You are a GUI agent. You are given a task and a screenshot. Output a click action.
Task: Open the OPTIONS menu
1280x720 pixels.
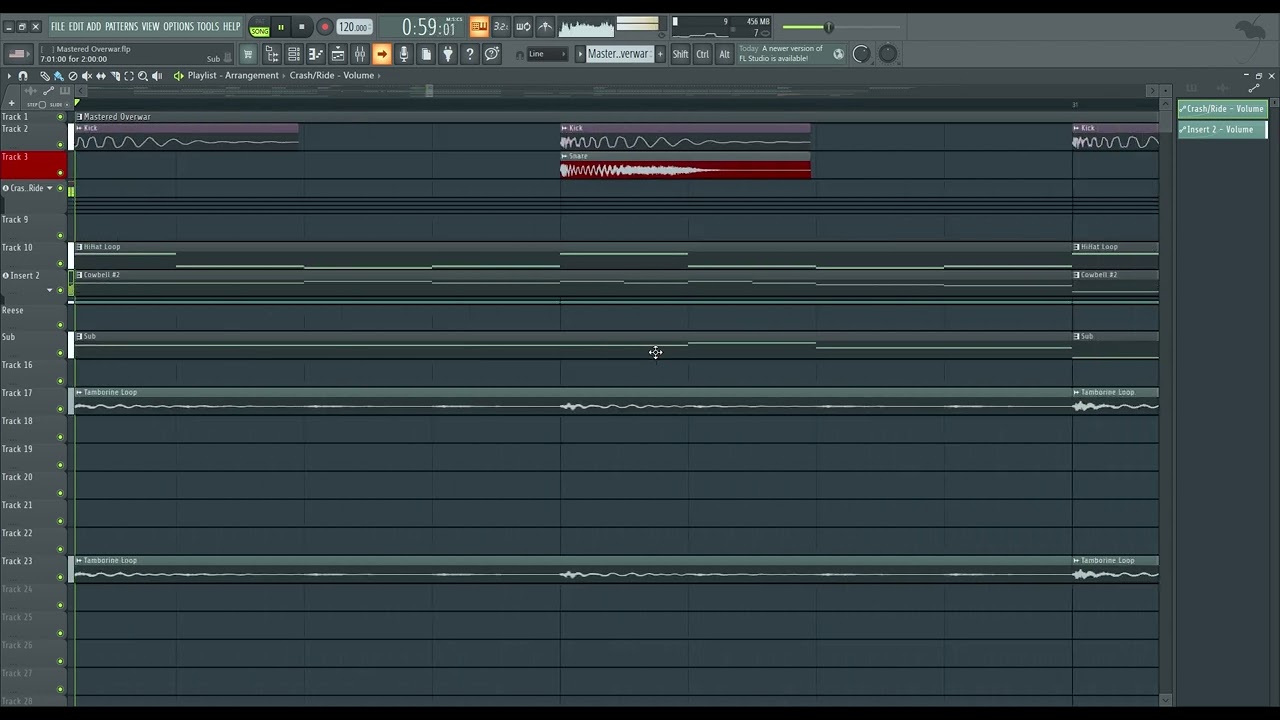pos(178,26)
